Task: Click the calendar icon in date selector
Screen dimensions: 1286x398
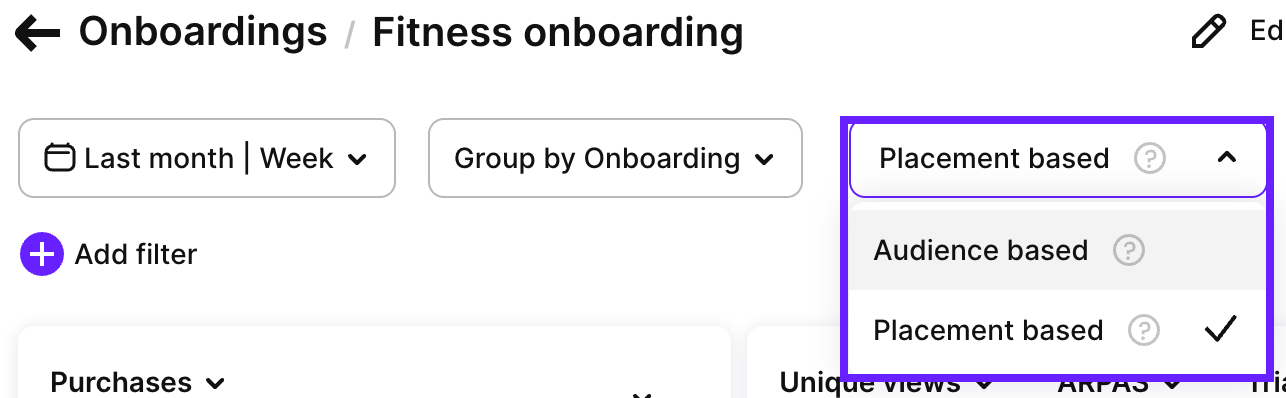Action: point(61,158)
